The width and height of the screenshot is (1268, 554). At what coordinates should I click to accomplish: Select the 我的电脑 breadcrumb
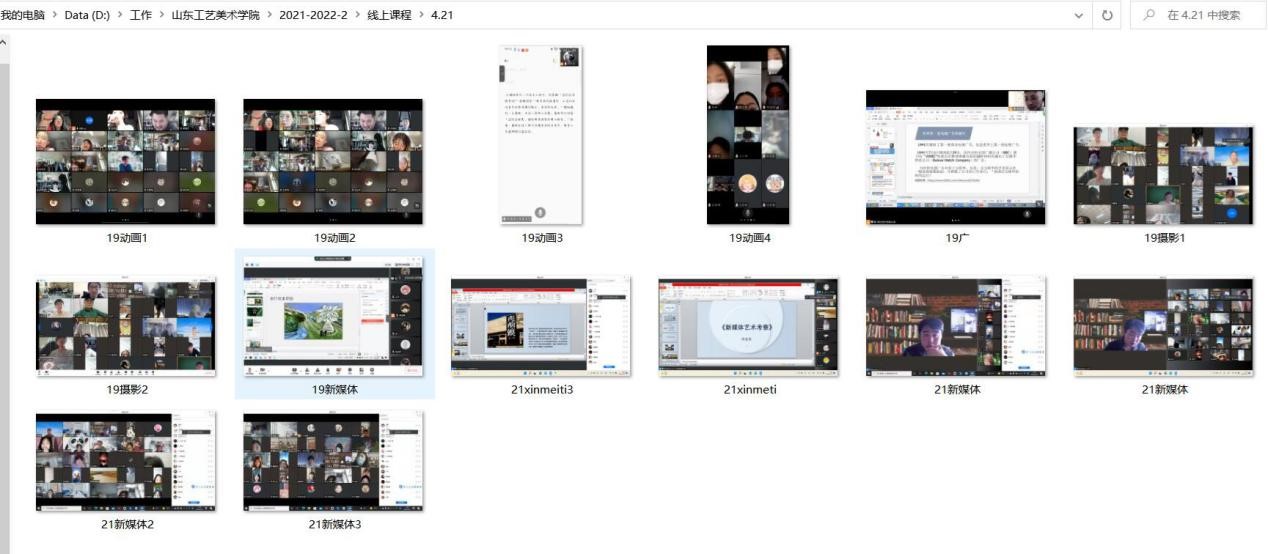22,15
